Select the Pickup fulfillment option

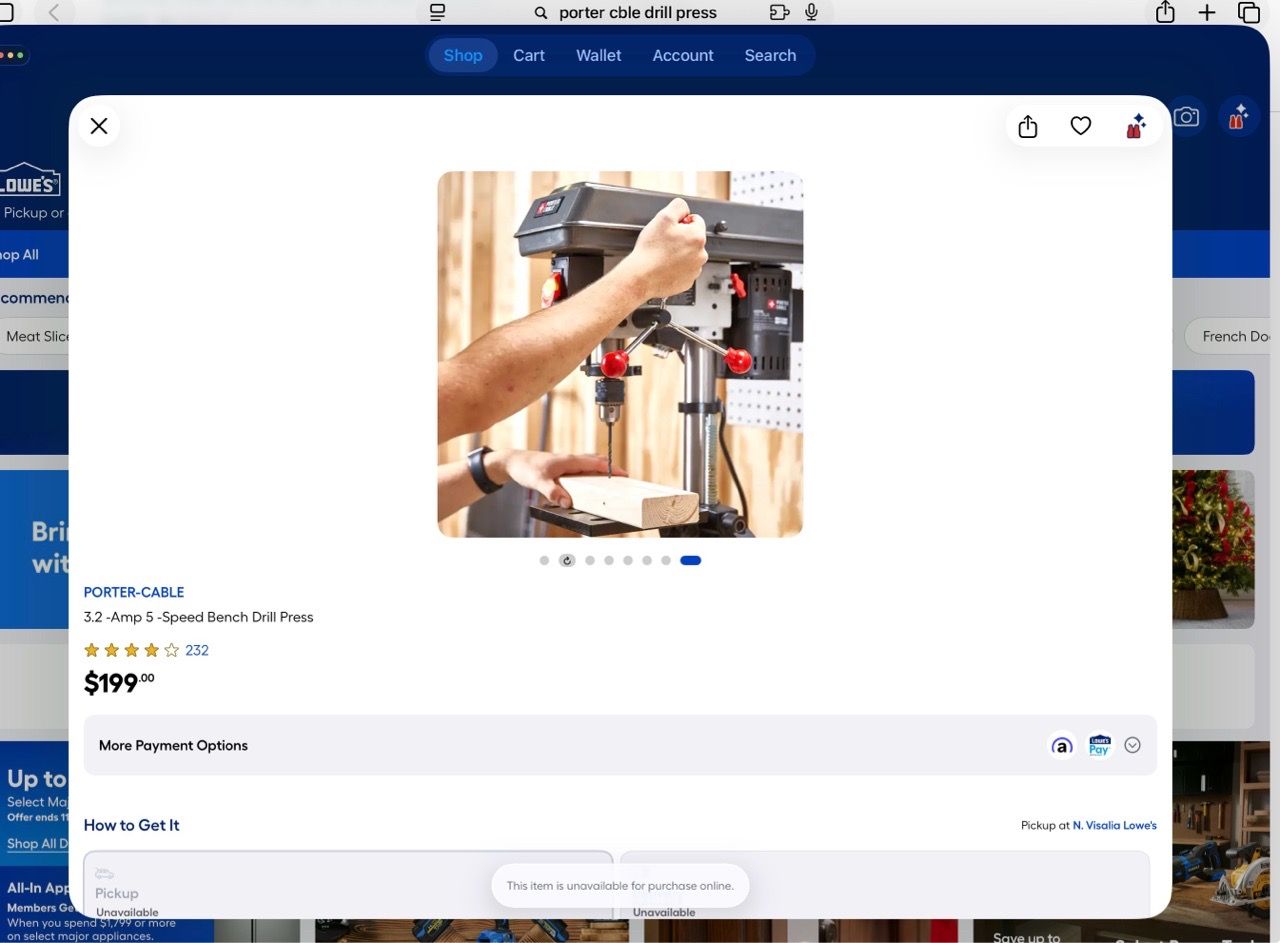348,884
